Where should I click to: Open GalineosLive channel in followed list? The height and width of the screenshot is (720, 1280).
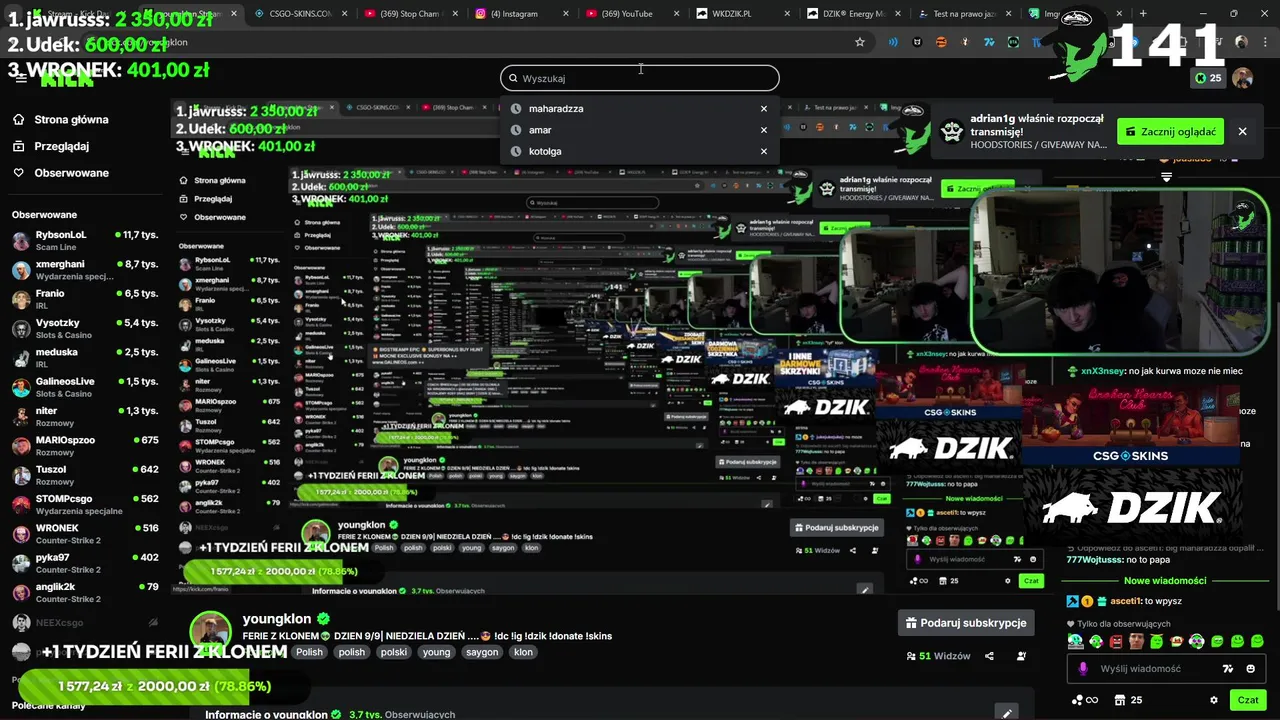85,387
